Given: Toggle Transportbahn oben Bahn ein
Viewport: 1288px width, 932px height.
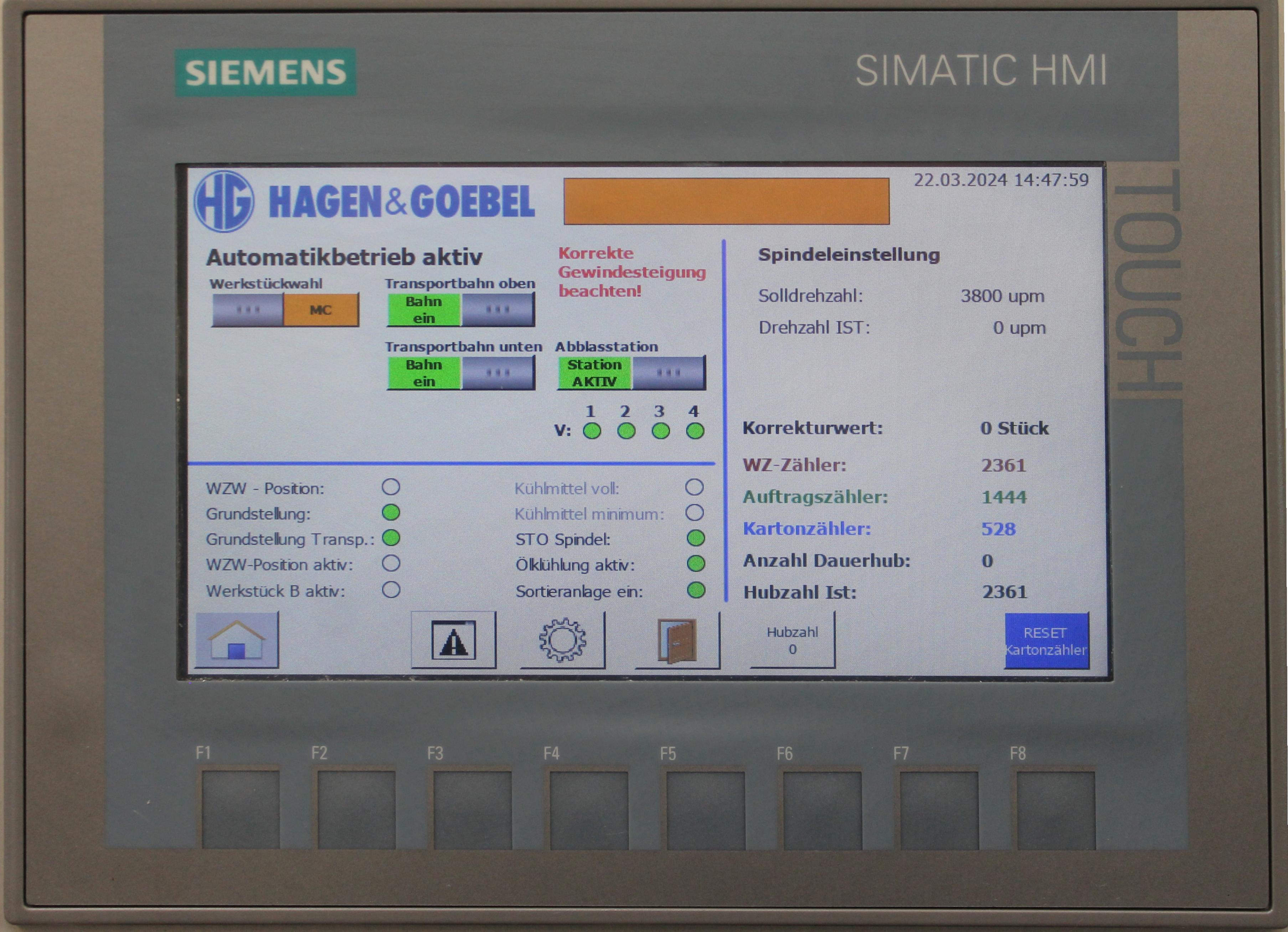Looking at the screenshot, I should click(424, 310).
